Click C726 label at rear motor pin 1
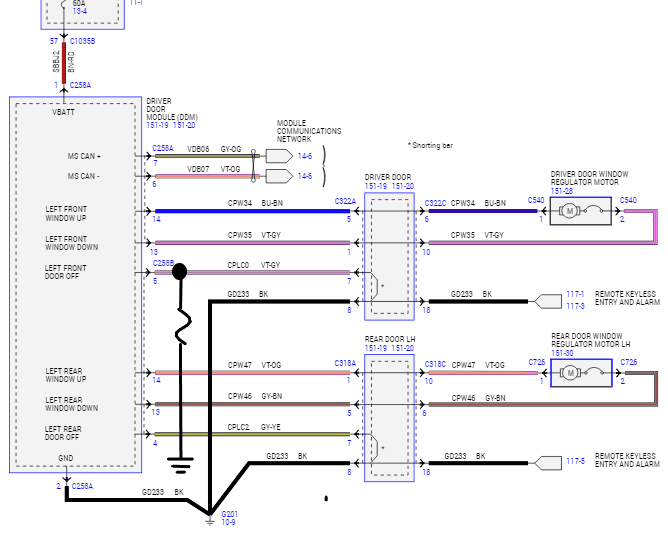668x538 pixels. [537, 362]
